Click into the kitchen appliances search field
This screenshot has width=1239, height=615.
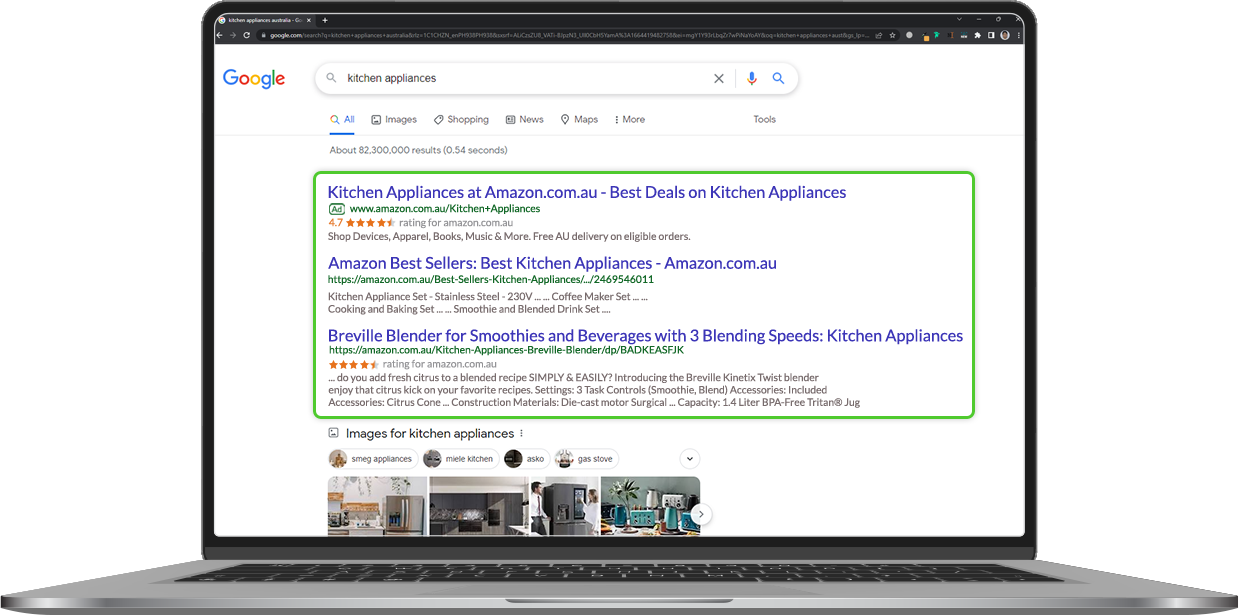point(520,78)
